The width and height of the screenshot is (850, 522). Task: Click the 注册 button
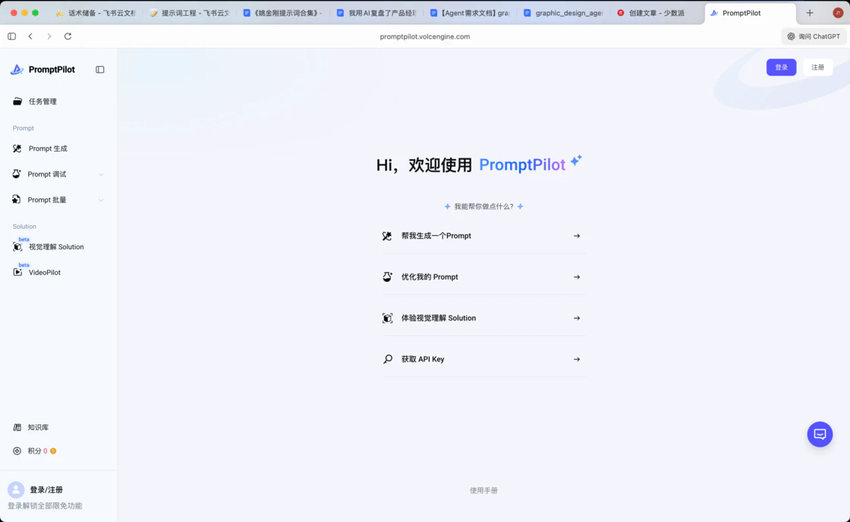817,67
